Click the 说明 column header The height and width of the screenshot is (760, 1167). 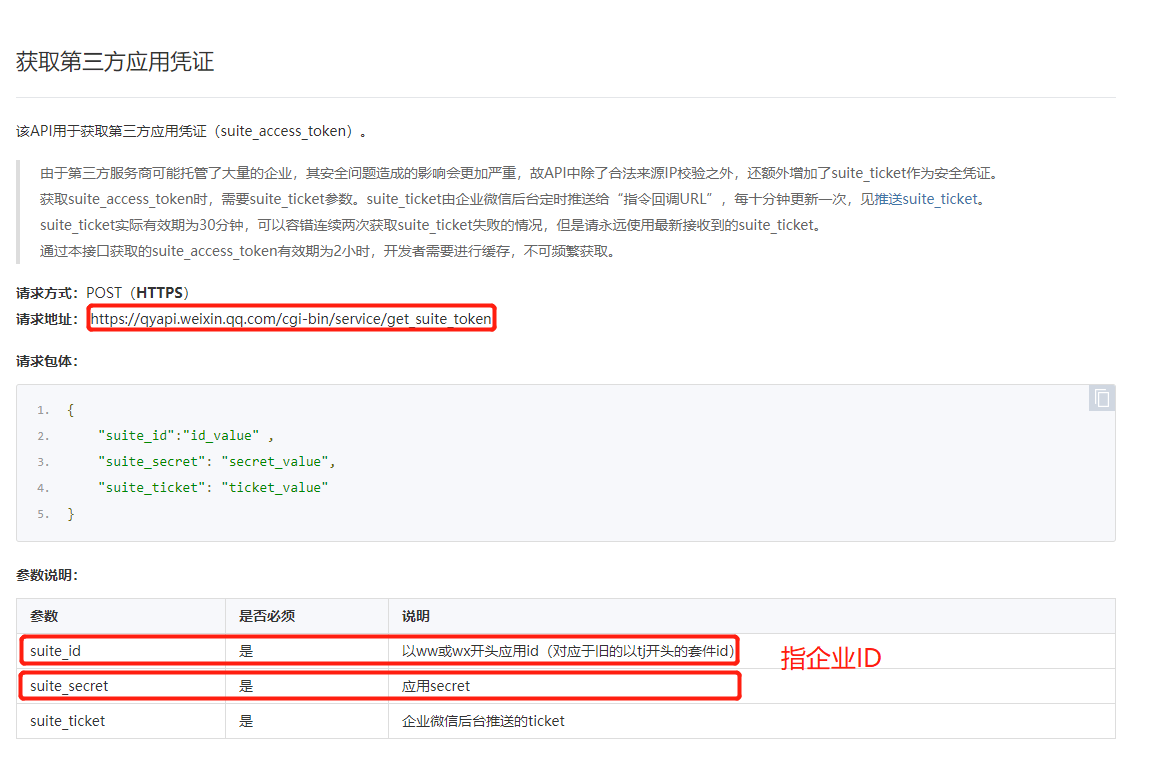[x=752, y=616]
